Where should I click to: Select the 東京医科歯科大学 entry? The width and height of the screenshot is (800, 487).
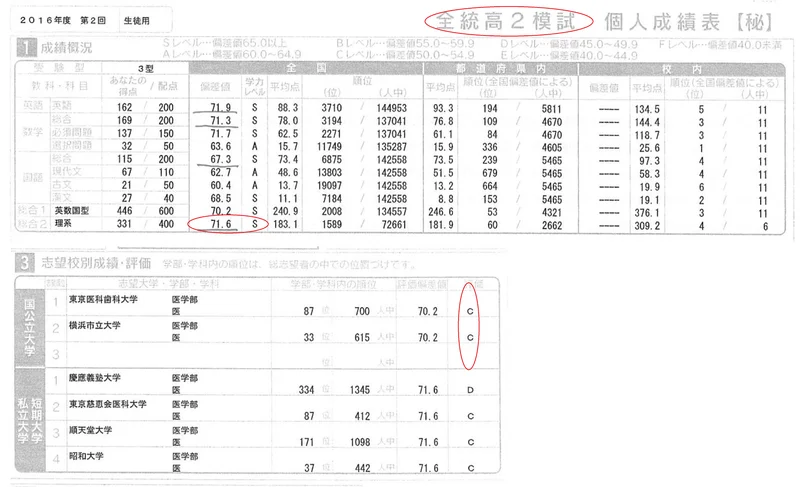108,299
